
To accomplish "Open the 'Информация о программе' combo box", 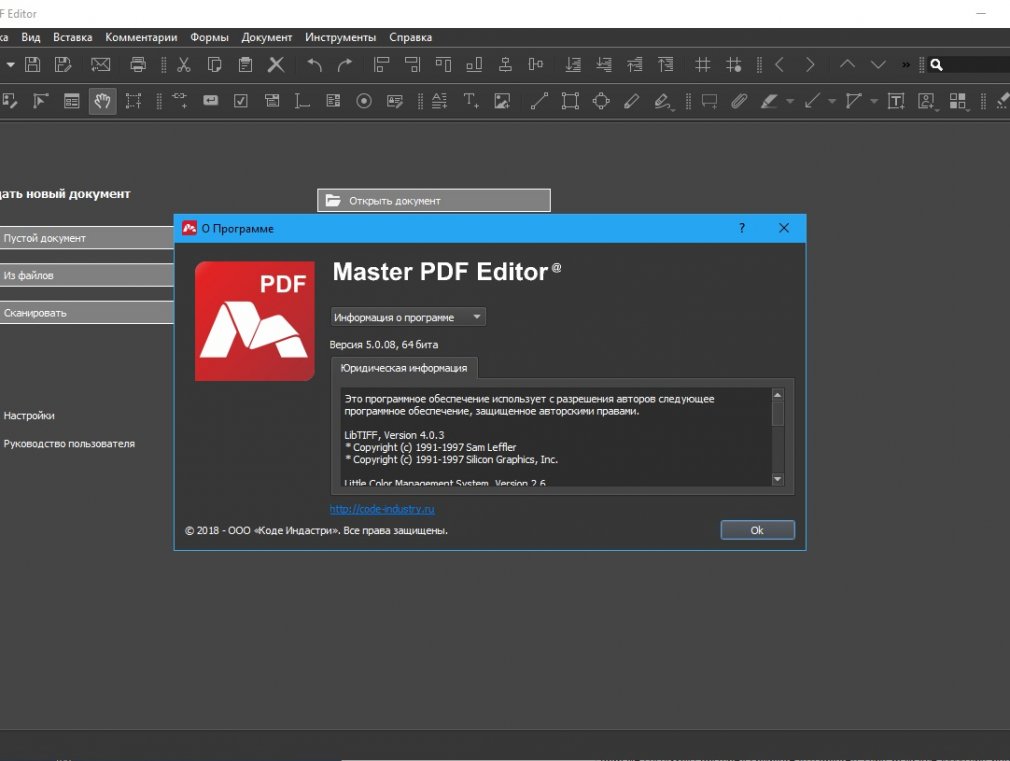I will [x=408, y=317].
